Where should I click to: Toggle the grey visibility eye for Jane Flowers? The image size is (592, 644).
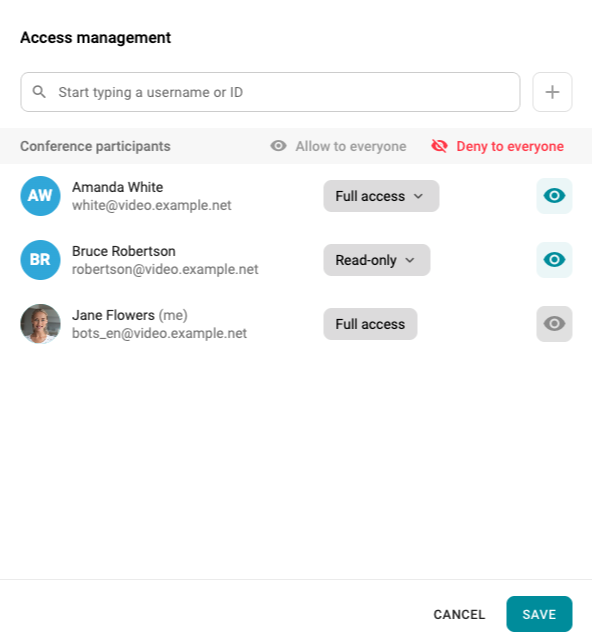[554, 324]
